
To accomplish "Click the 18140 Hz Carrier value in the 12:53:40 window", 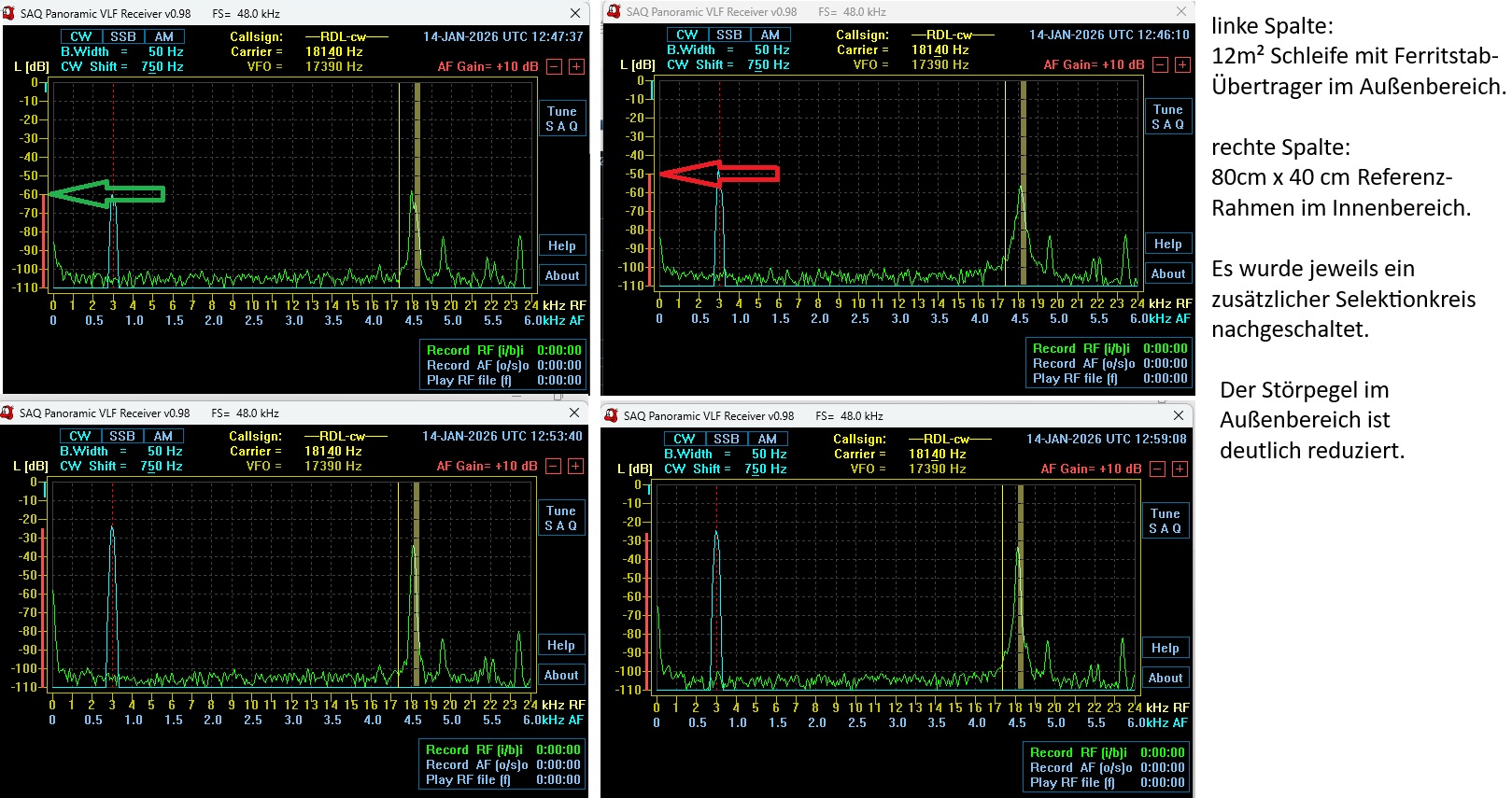I will tap(332, 451).
